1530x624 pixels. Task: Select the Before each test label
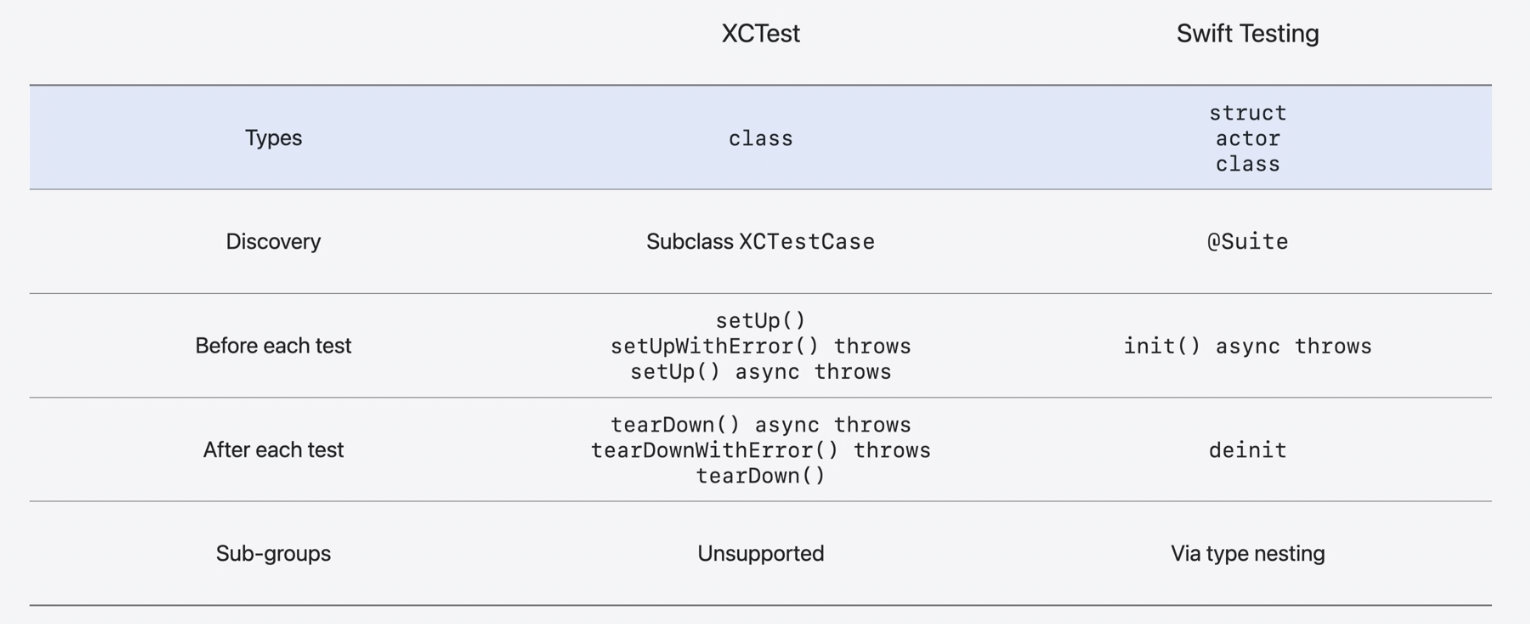pos(273,346)
